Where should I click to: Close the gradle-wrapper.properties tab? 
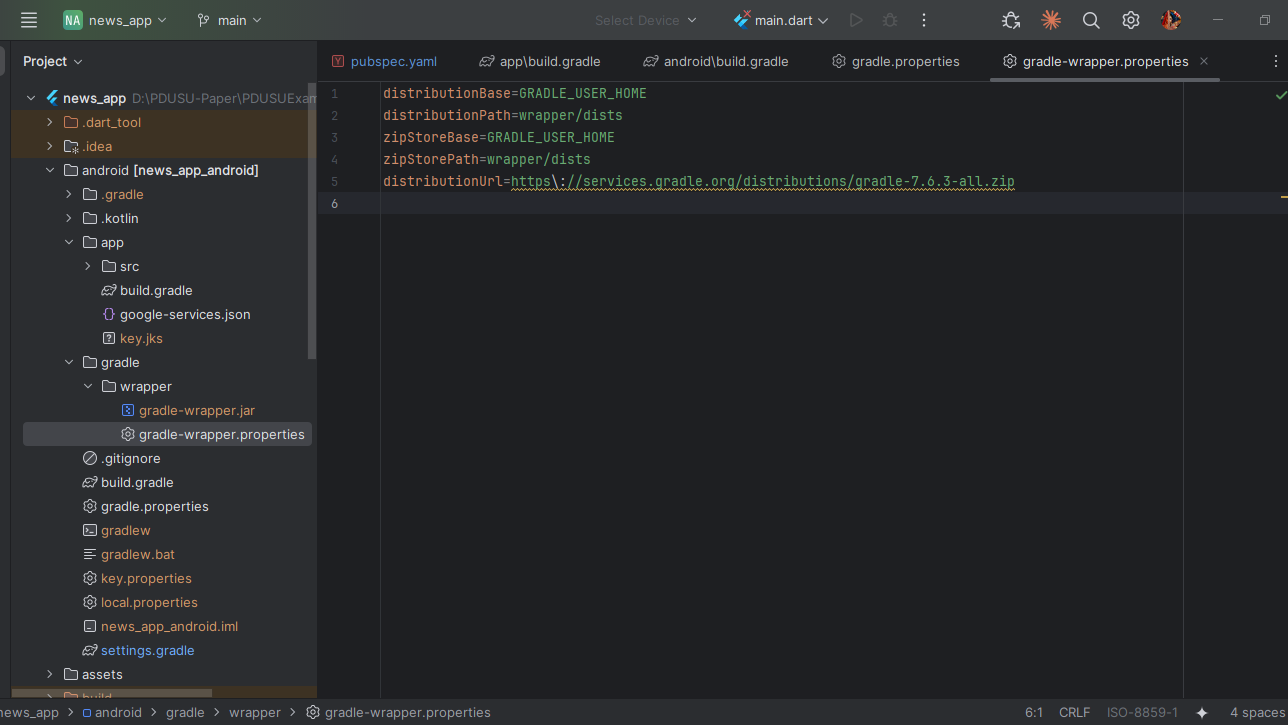click(1204, 61)
